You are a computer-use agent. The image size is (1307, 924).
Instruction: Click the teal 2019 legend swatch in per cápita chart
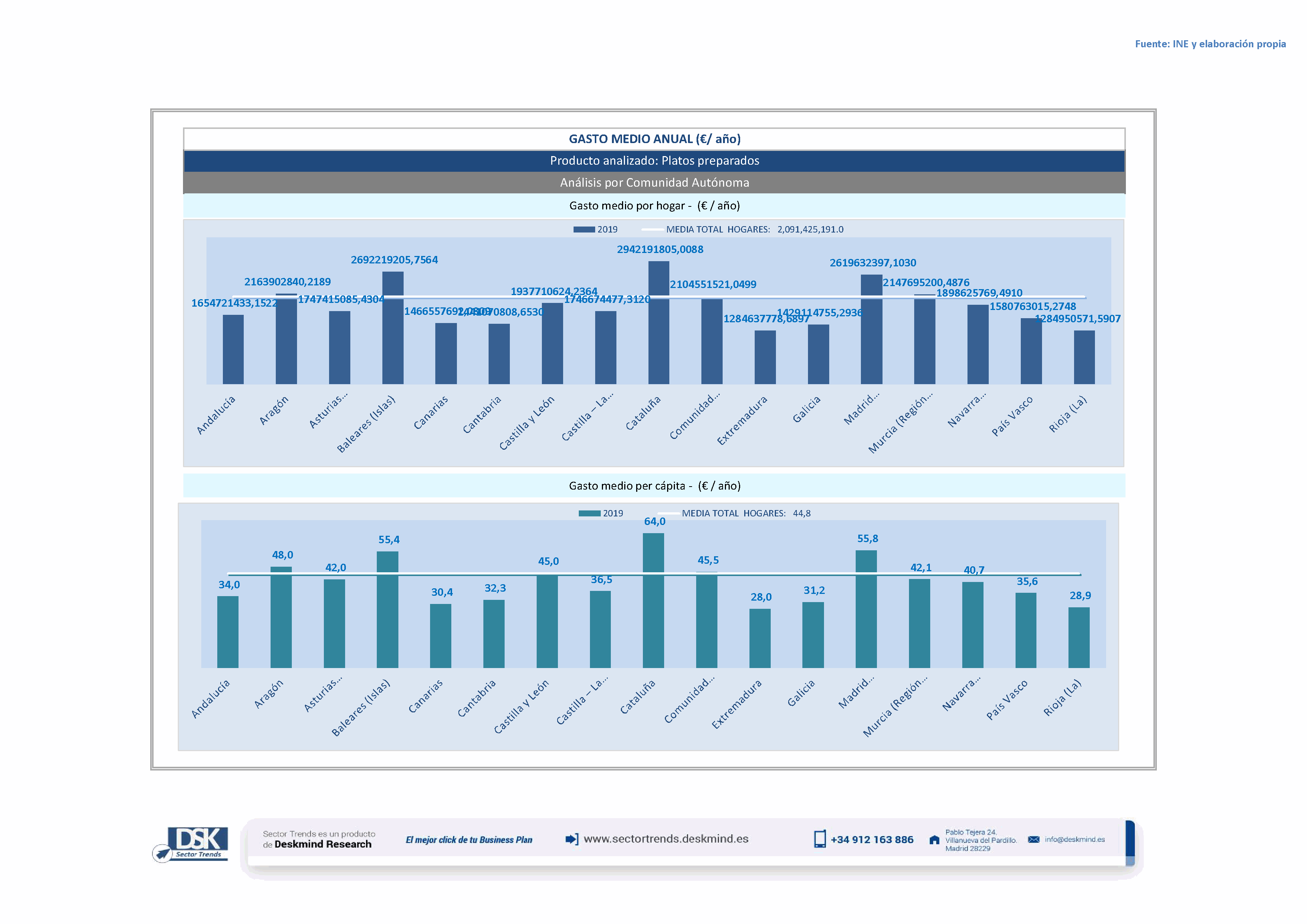pyautogui.click(x=589, y=513)
